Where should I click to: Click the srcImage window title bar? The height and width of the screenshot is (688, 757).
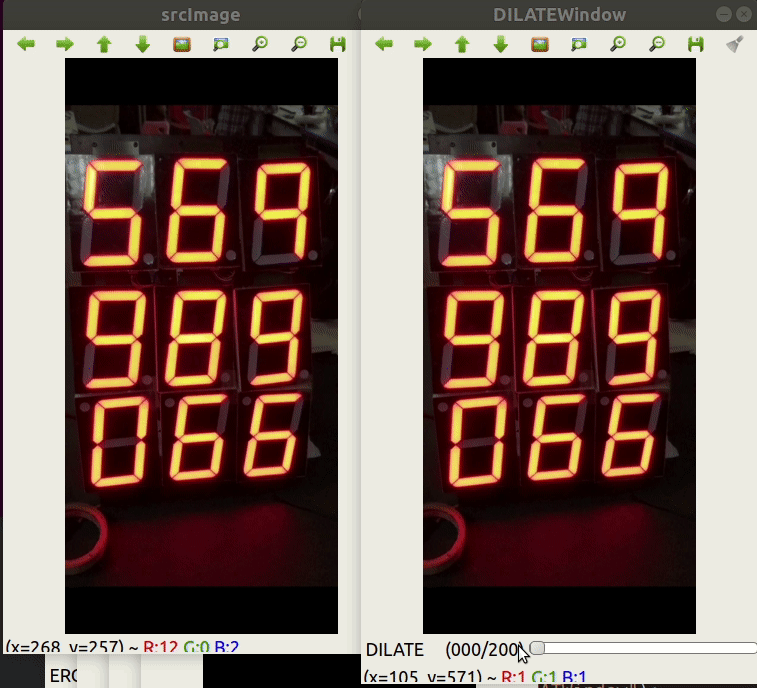182,15
